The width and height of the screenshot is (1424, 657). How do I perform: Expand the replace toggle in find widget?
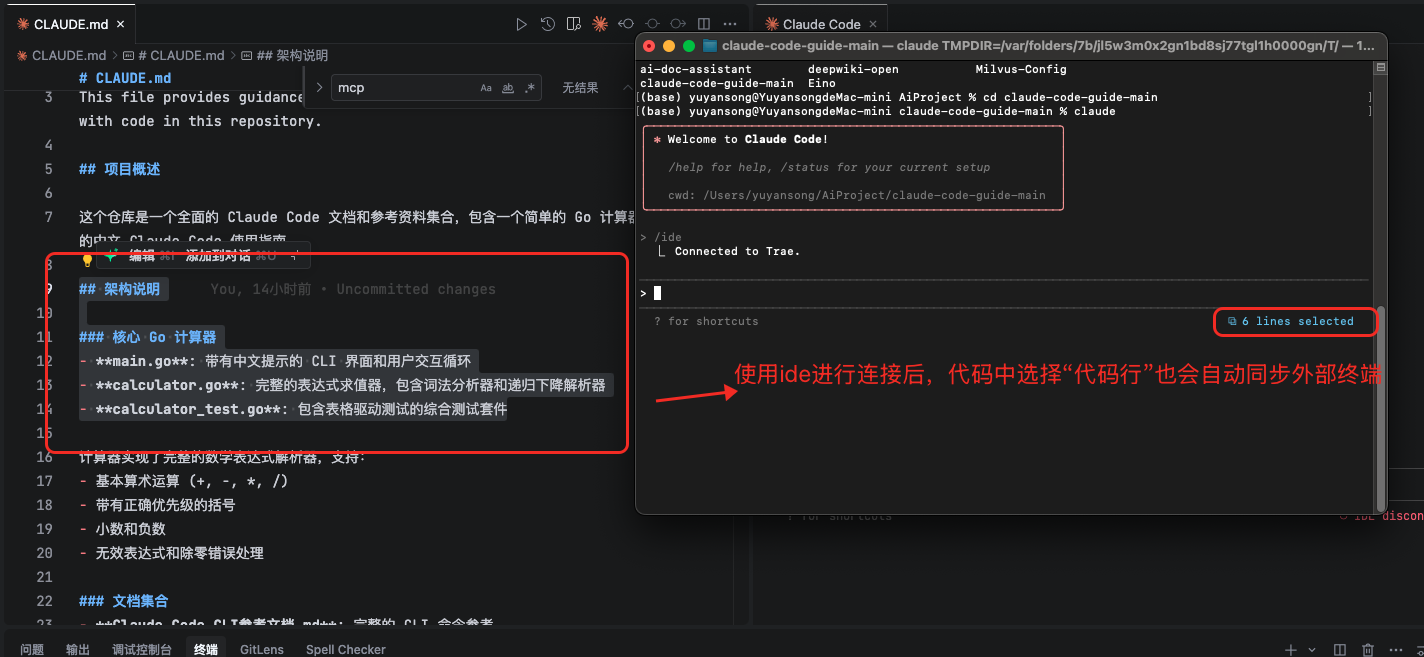(319, 88)
